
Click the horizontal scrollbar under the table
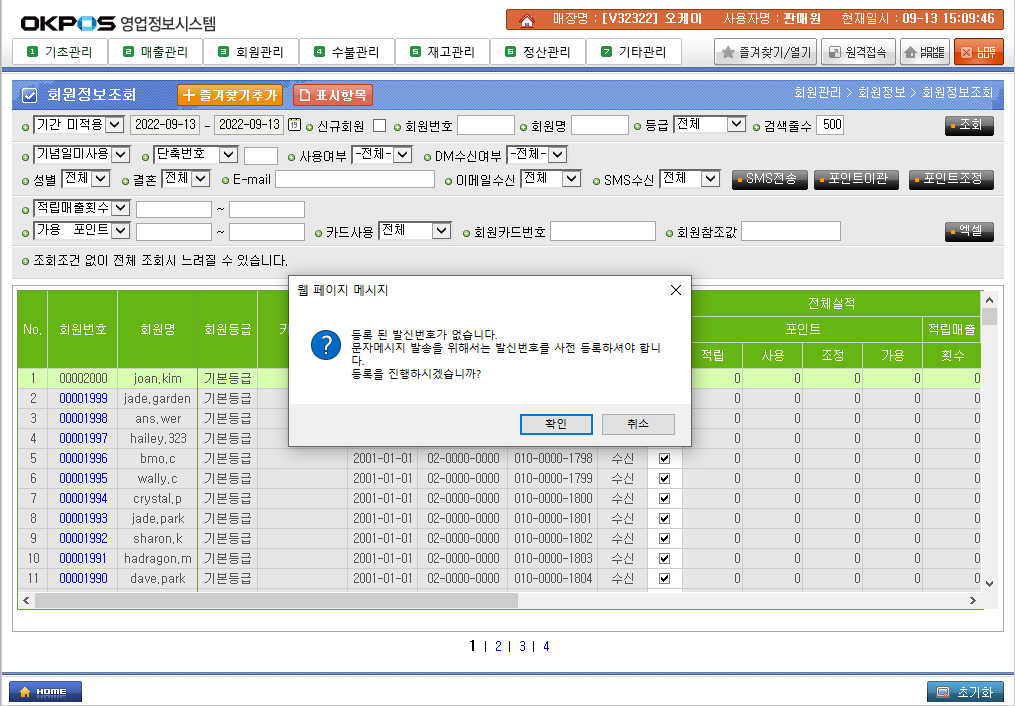[500, 600]
